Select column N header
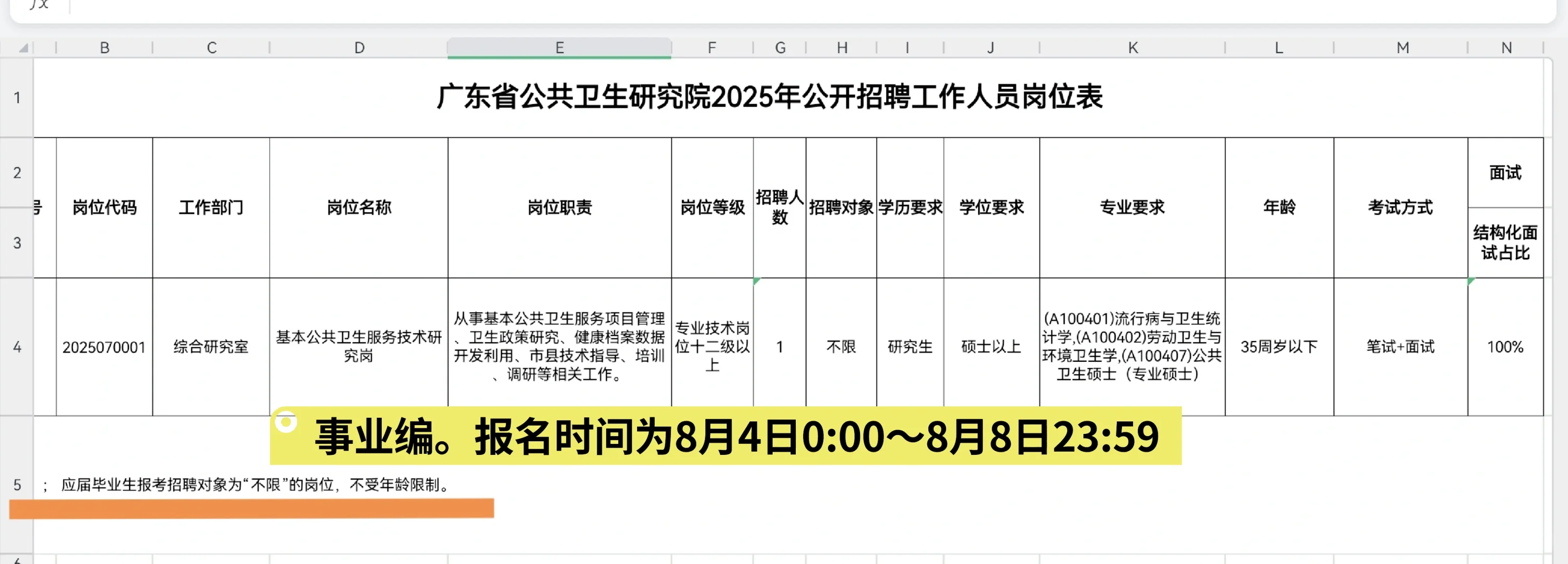1568x564 pixels. [1506, 48]
